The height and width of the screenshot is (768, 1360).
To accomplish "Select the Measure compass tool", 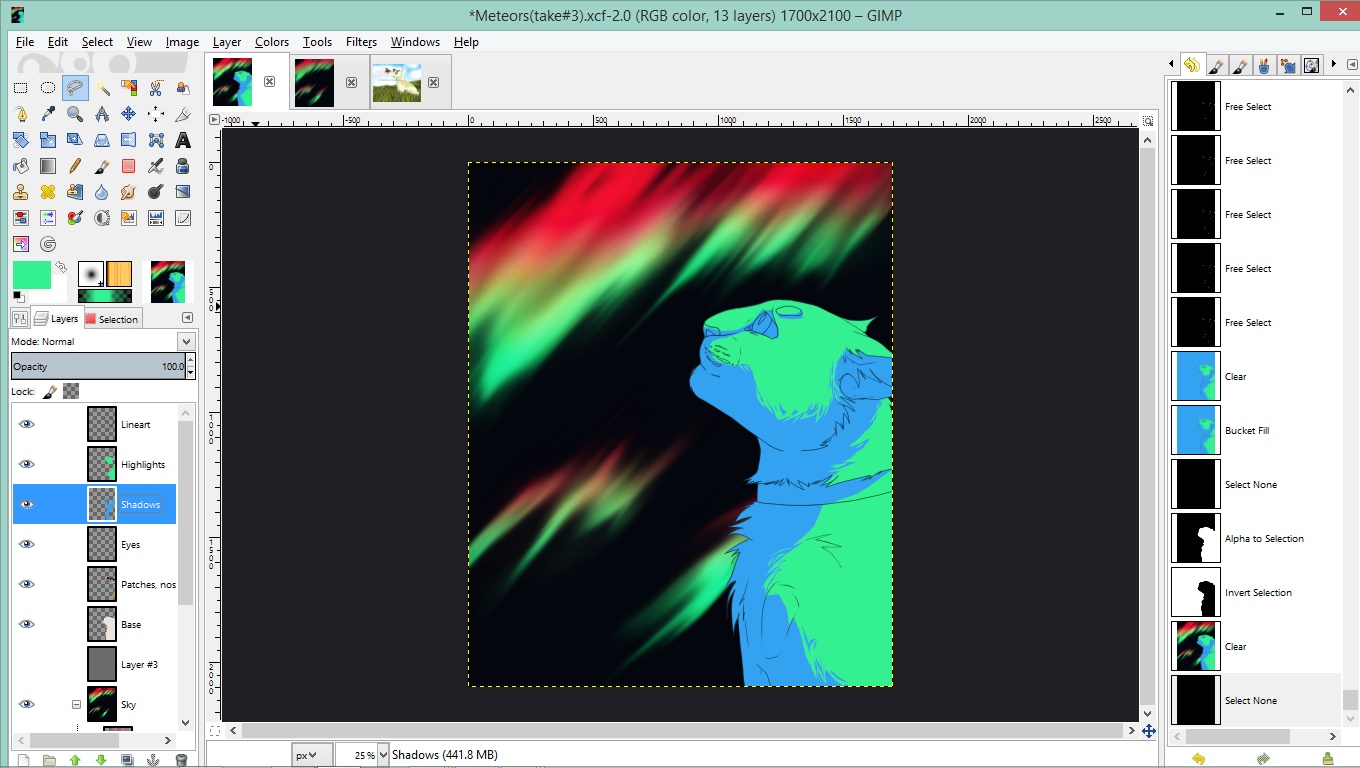I will coord(102,114).
